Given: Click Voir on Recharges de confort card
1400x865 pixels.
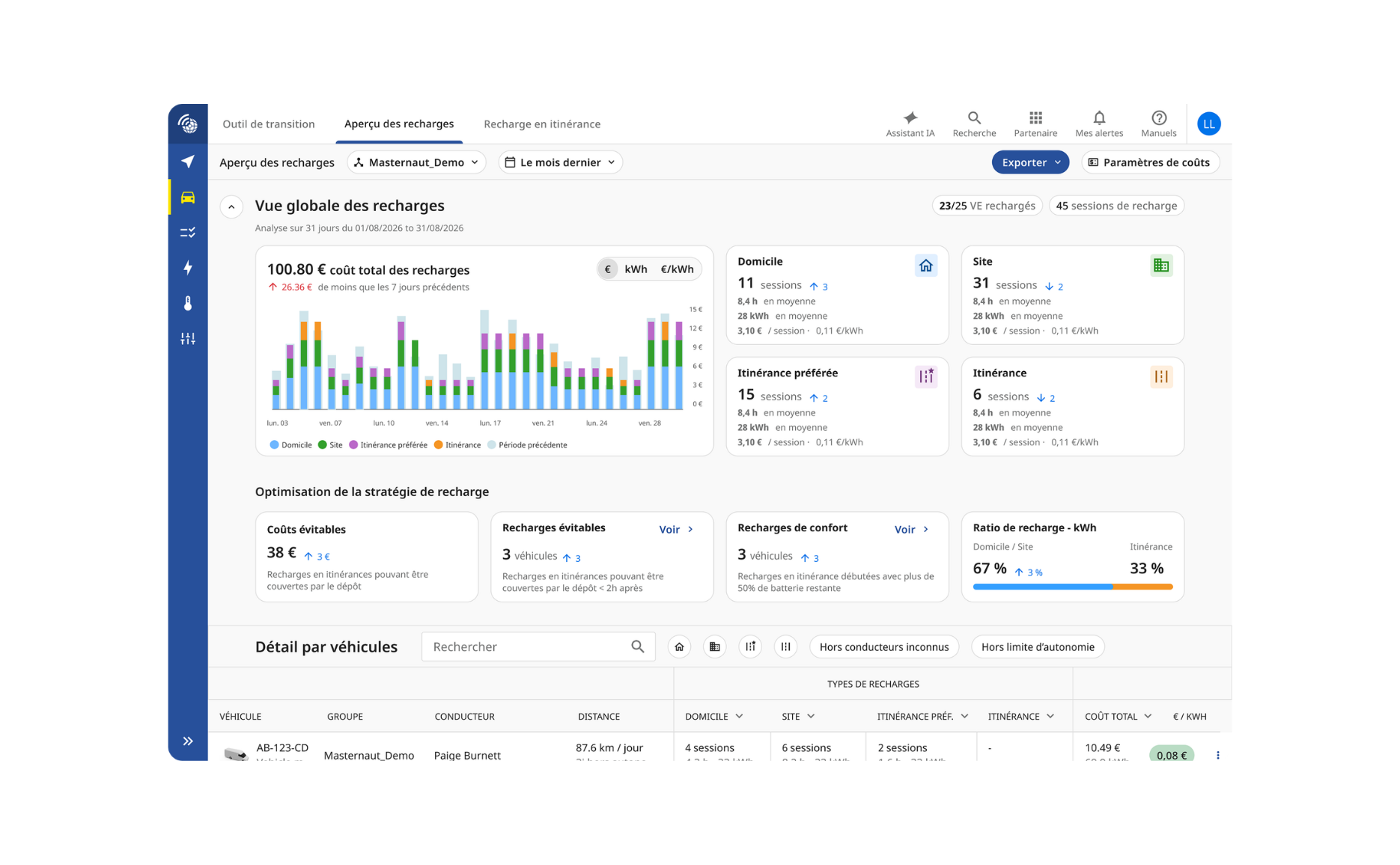Looking at the screenshot, I should tap(911, 530).
